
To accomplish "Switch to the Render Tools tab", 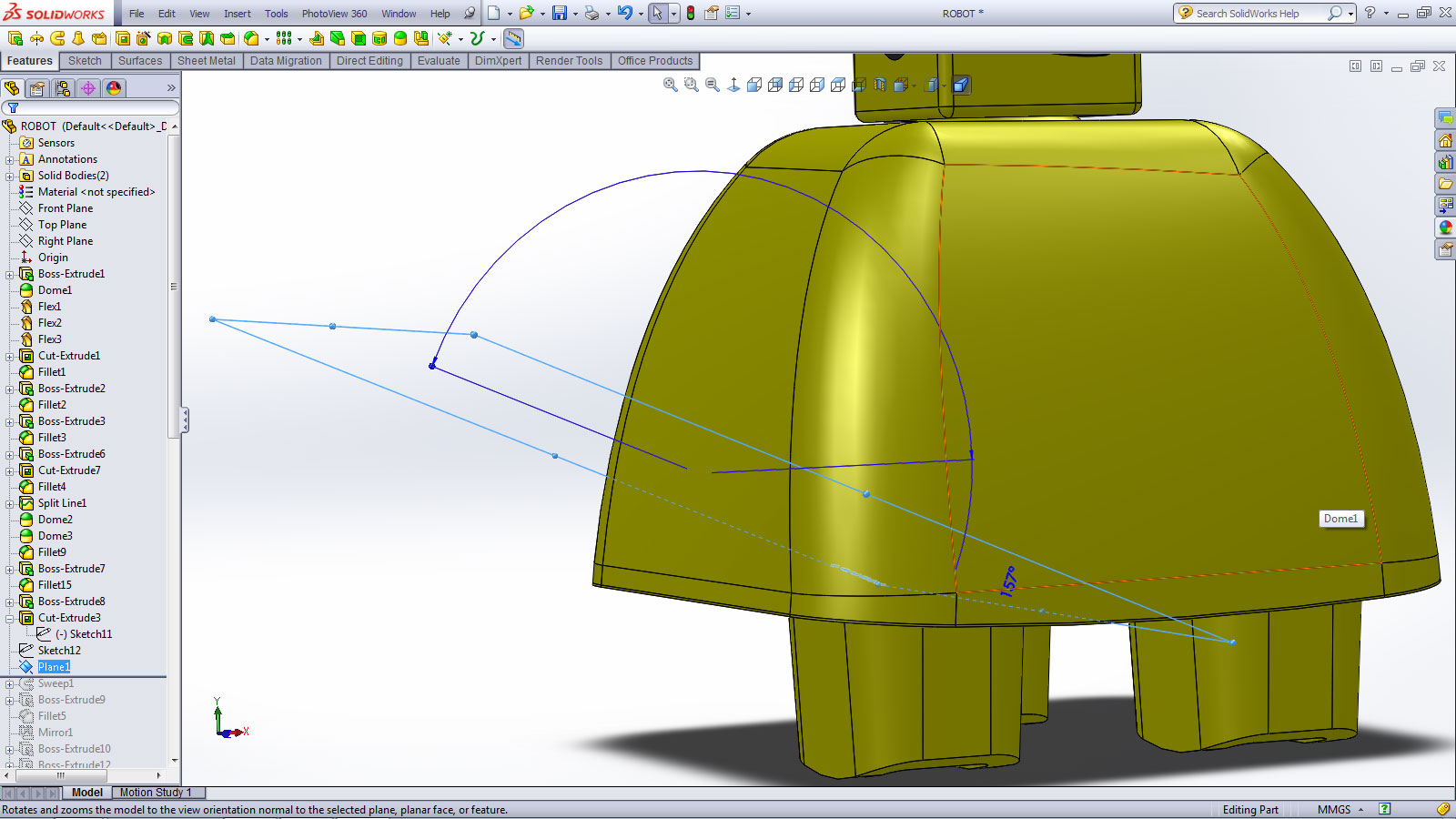I will (569, 61).
